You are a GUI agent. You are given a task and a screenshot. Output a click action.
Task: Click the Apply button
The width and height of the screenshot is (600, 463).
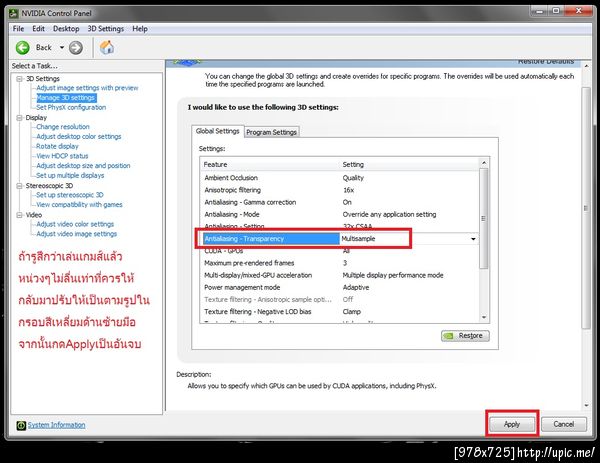(x=512, y=424)
